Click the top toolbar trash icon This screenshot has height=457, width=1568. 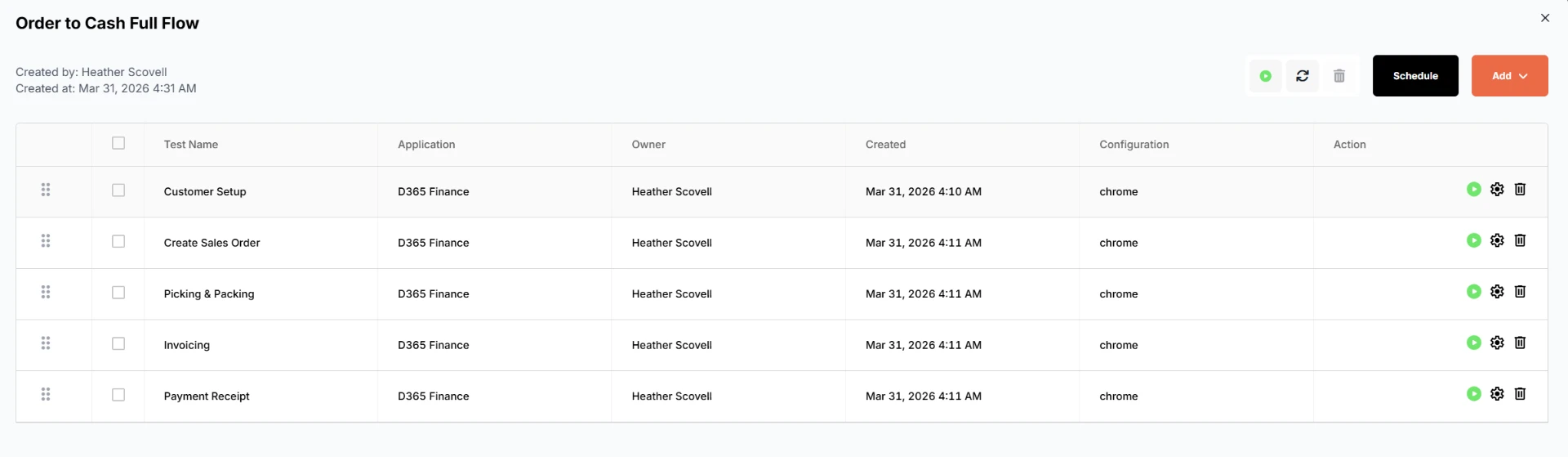pos(1339,76)
